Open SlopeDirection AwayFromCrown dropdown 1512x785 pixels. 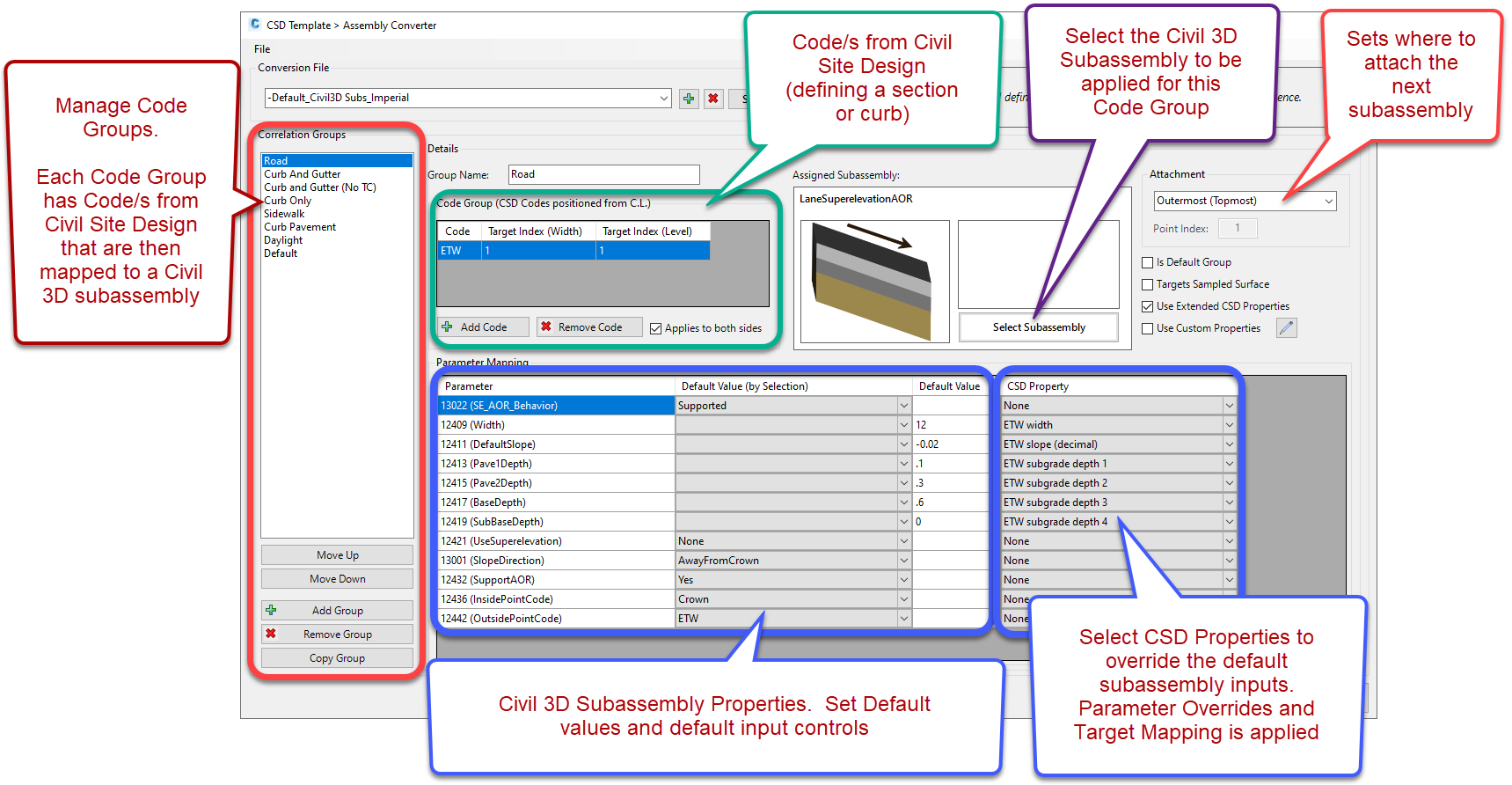[903, 561]
